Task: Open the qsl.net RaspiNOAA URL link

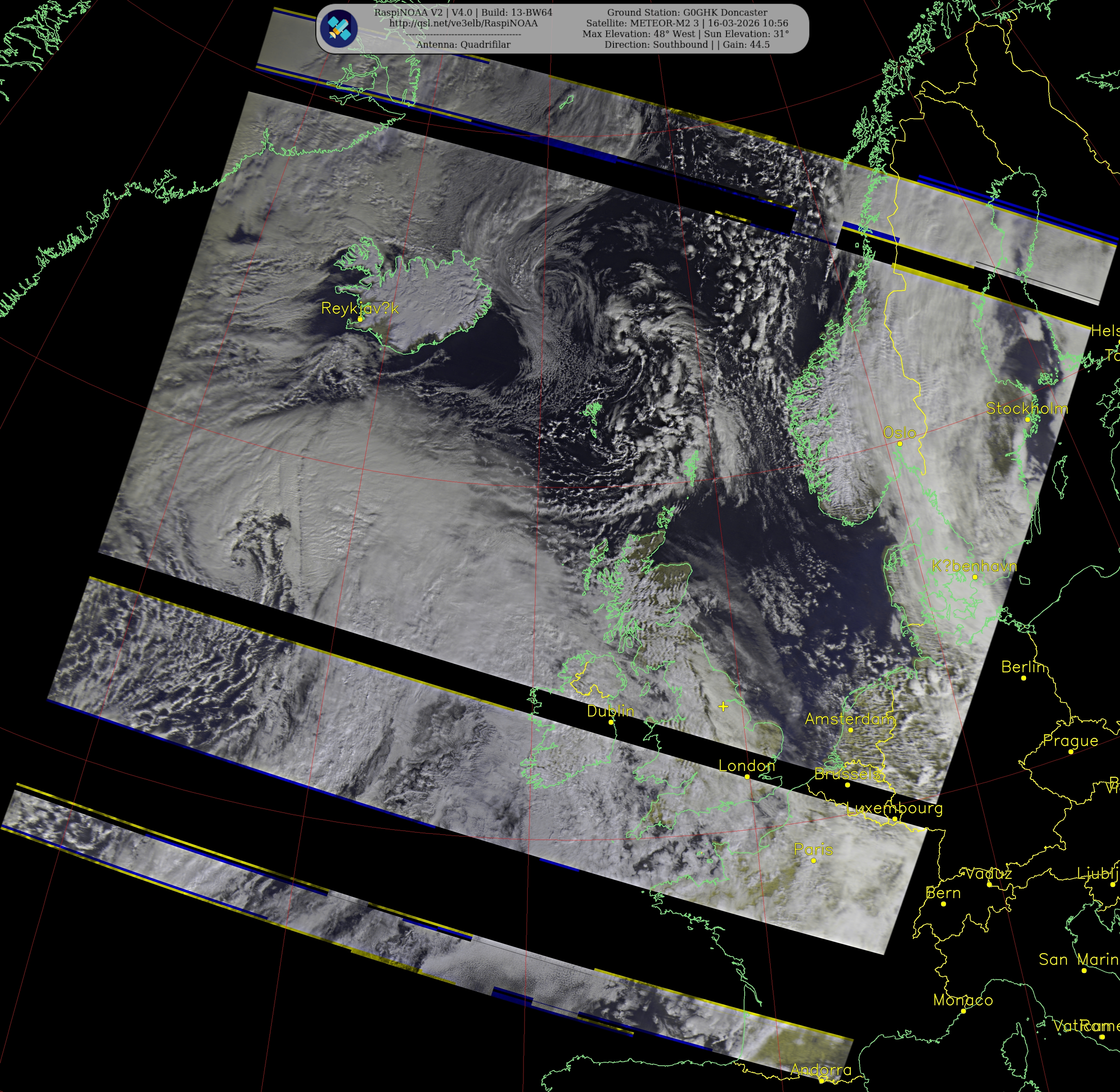Action: tap(463, 23)
